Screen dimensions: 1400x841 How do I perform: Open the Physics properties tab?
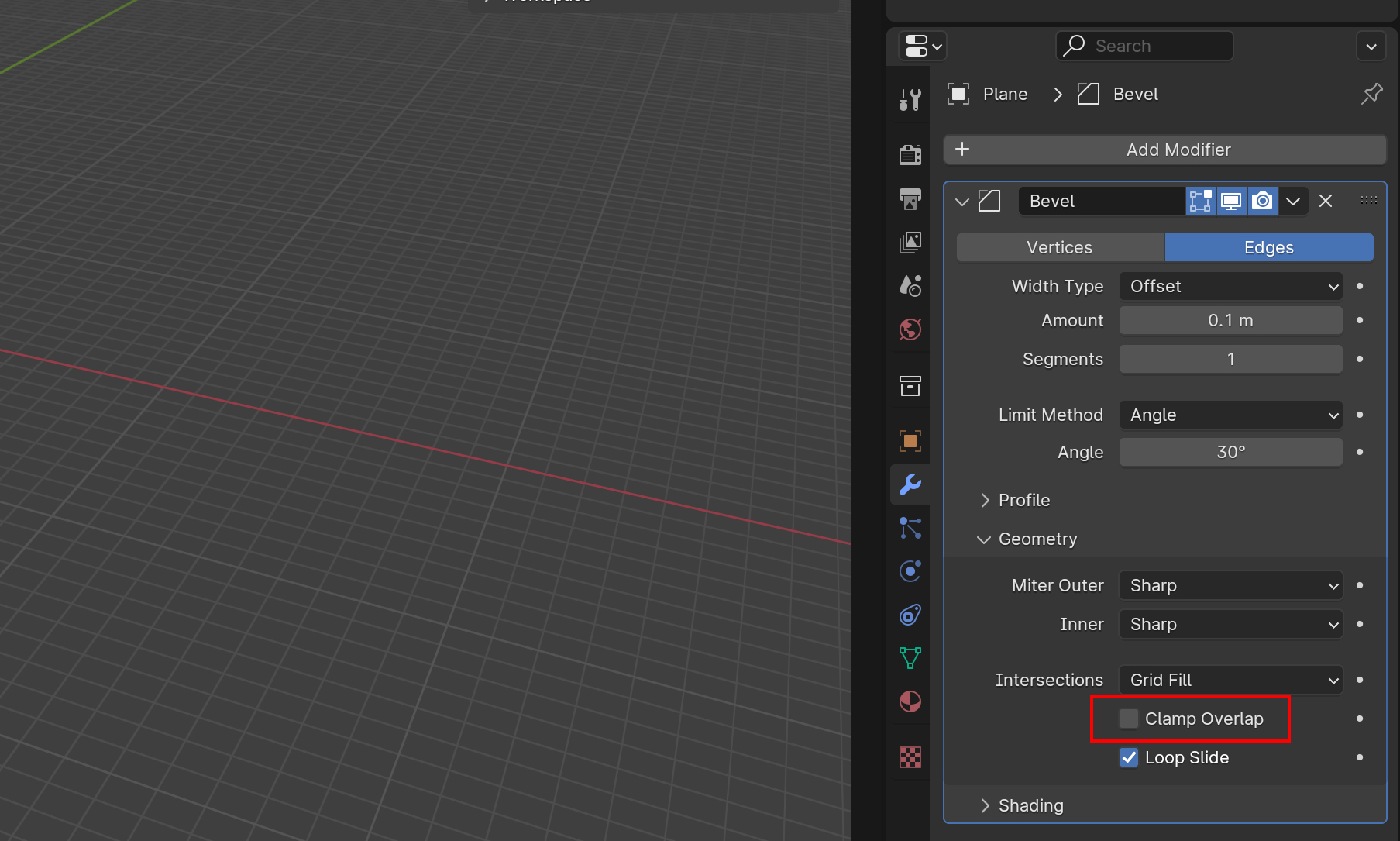pyautogui.click(x=910, y=571)
